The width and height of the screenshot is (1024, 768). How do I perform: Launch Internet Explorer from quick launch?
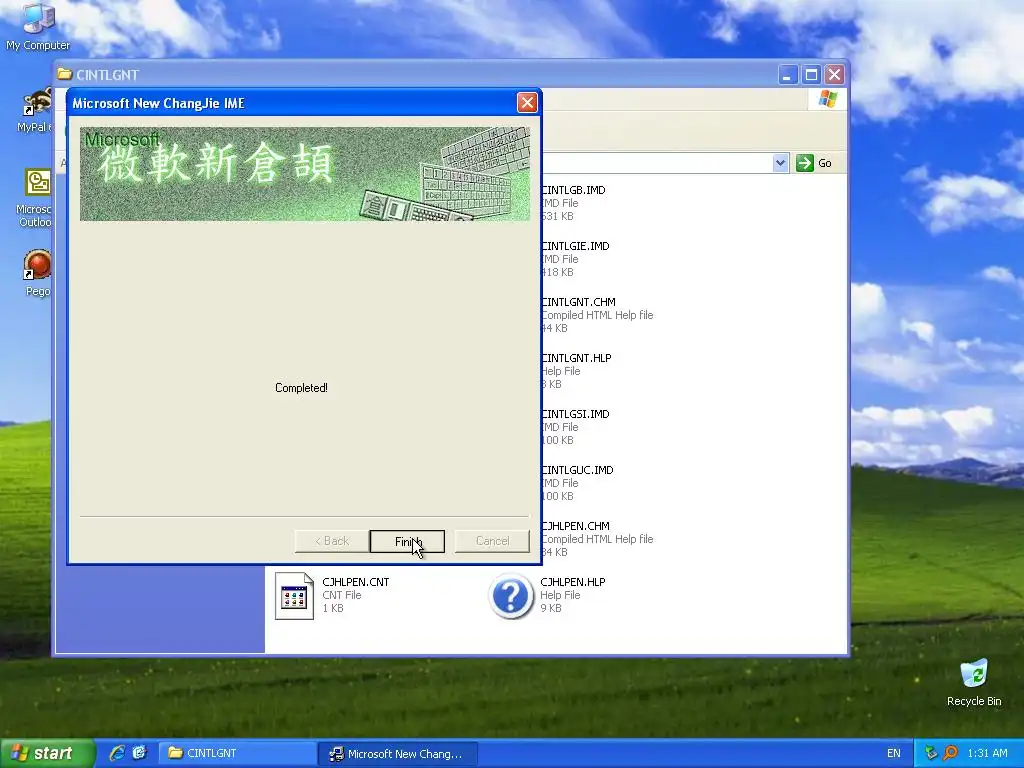117,753
